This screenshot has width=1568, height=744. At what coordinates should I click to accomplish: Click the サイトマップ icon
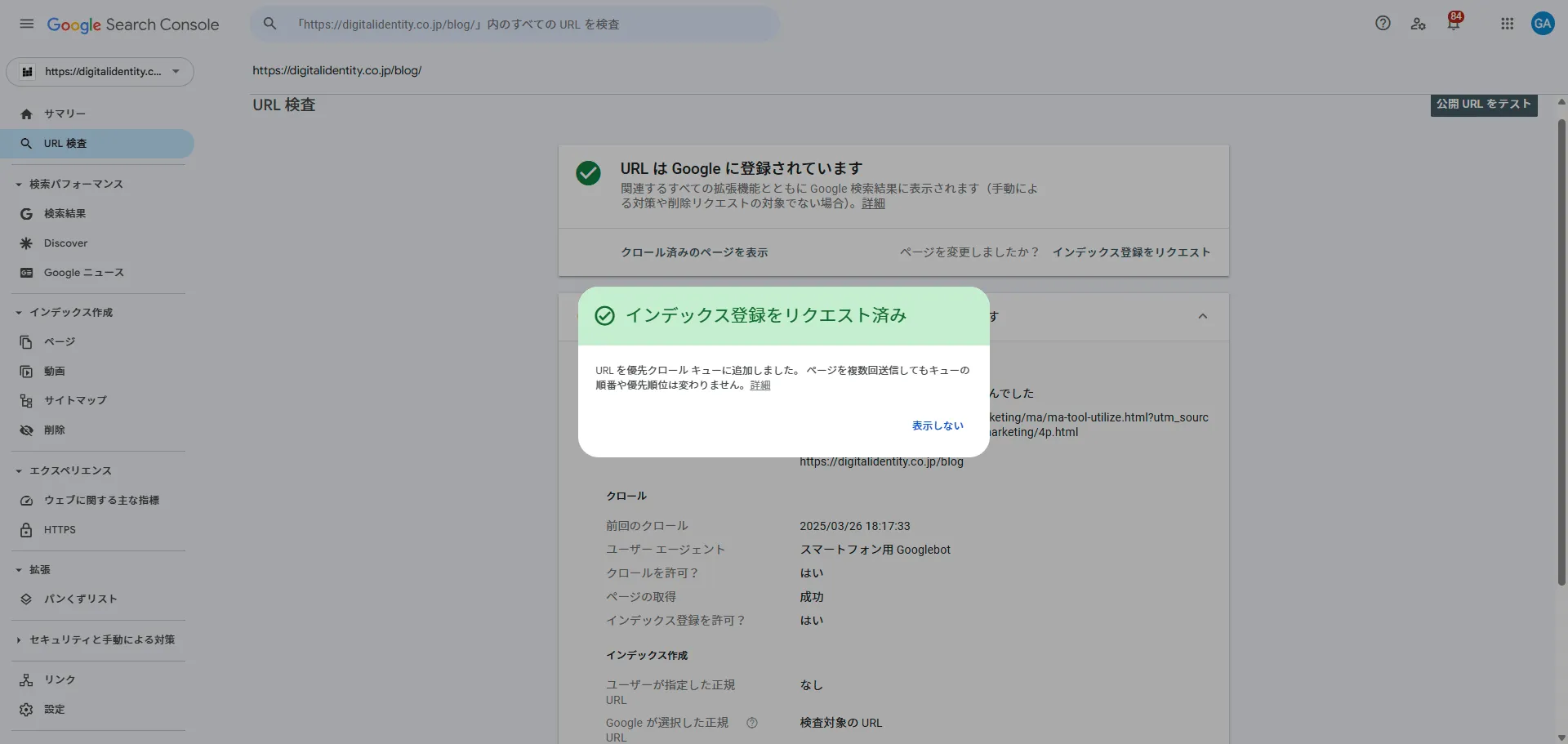pyautogui.click(x=26, y=401)
